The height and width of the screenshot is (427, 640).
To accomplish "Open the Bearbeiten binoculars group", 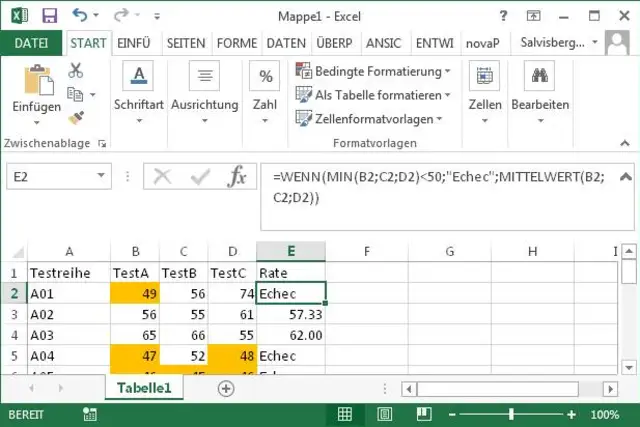I will click(540, 93).
